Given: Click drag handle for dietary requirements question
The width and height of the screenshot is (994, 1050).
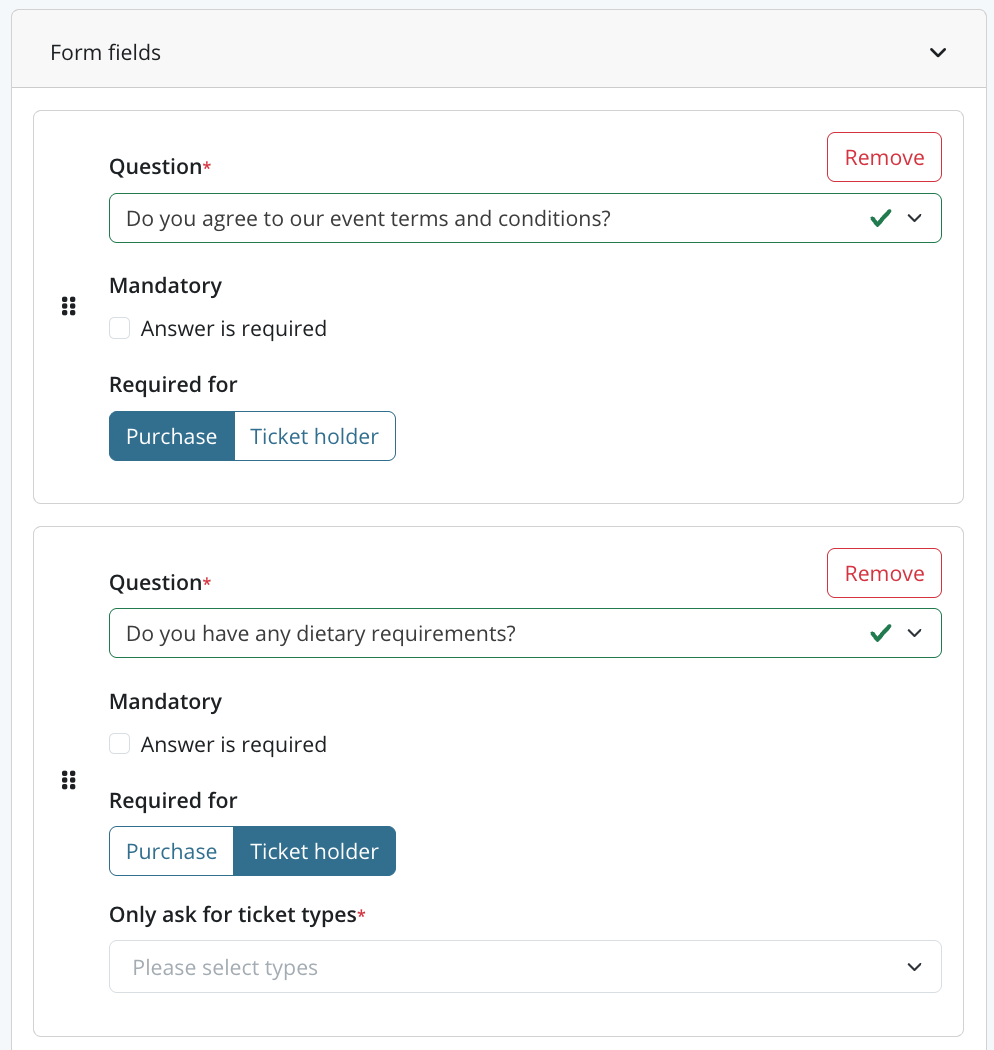Looking at the screenshot, I should pos(69,780).
